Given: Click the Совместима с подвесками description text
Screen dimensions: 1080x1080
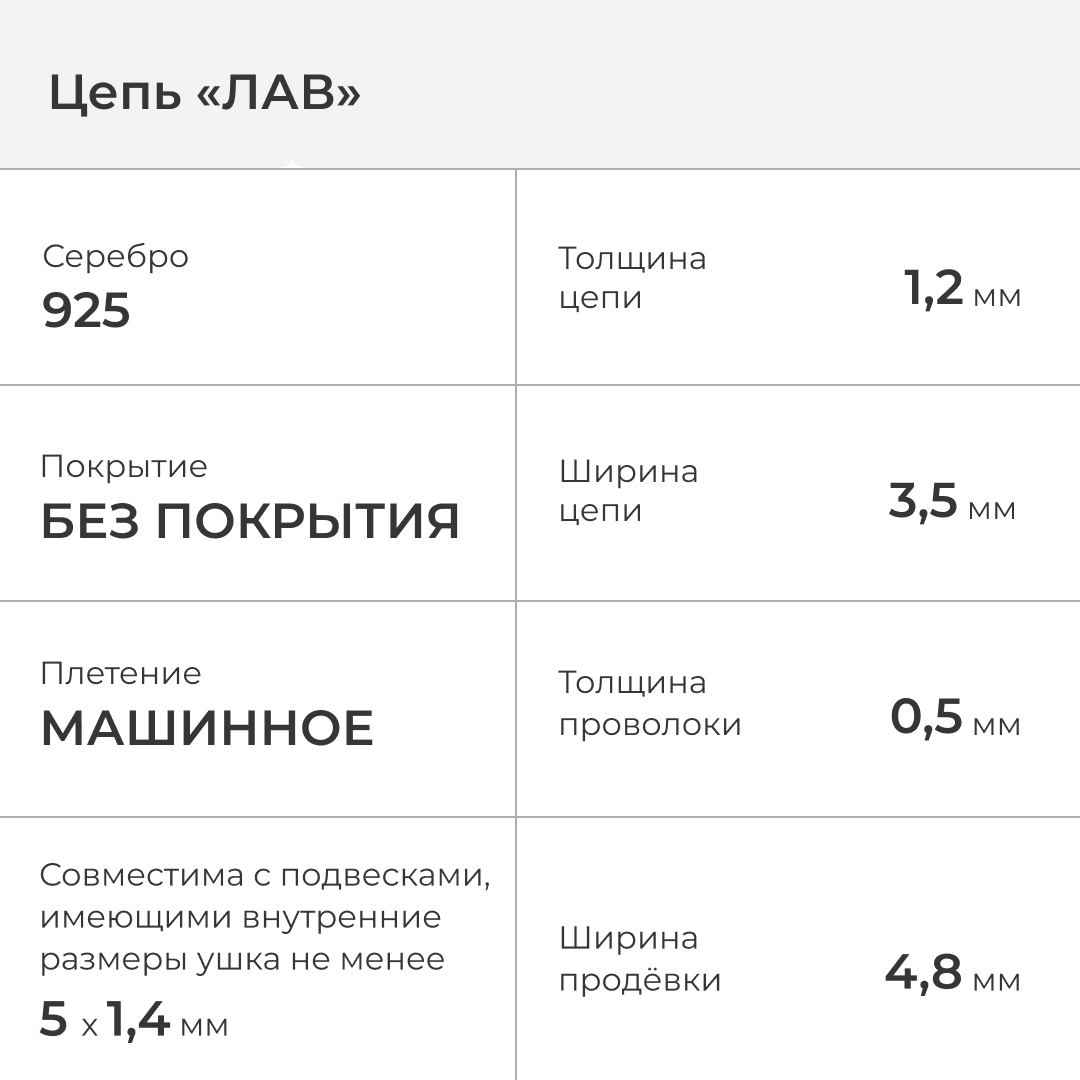Looking at the screenshot, I should (265, 917).
